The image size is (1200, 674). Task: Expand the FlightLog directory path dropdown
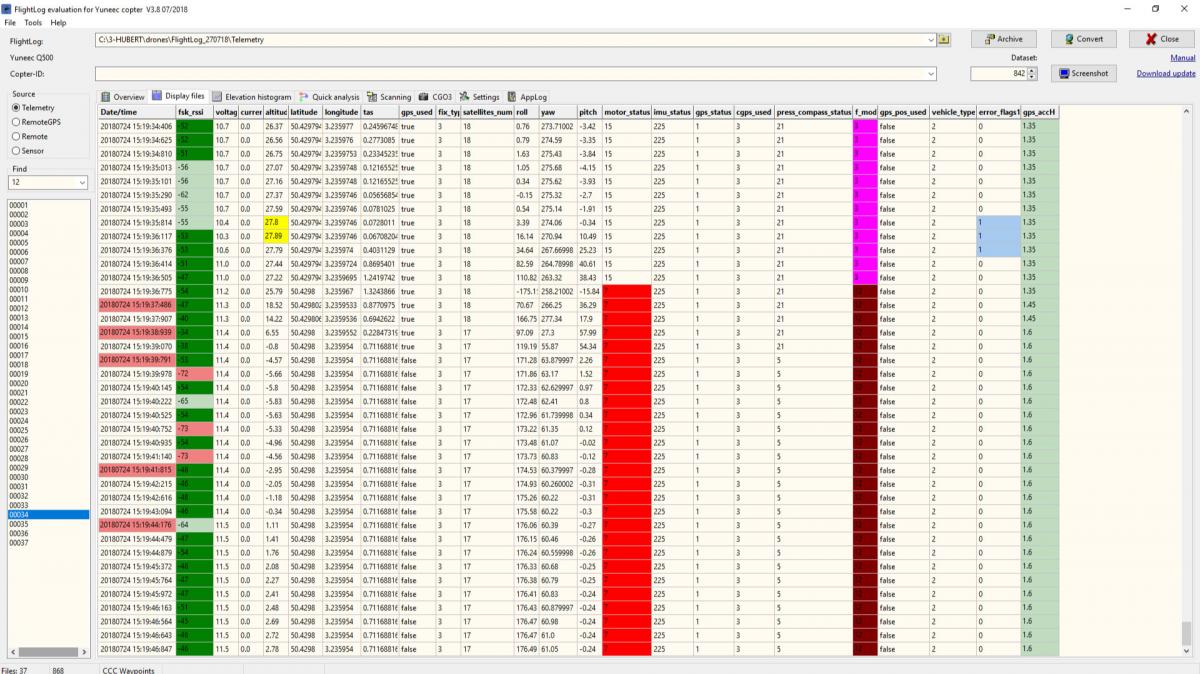tap(931, 39)
